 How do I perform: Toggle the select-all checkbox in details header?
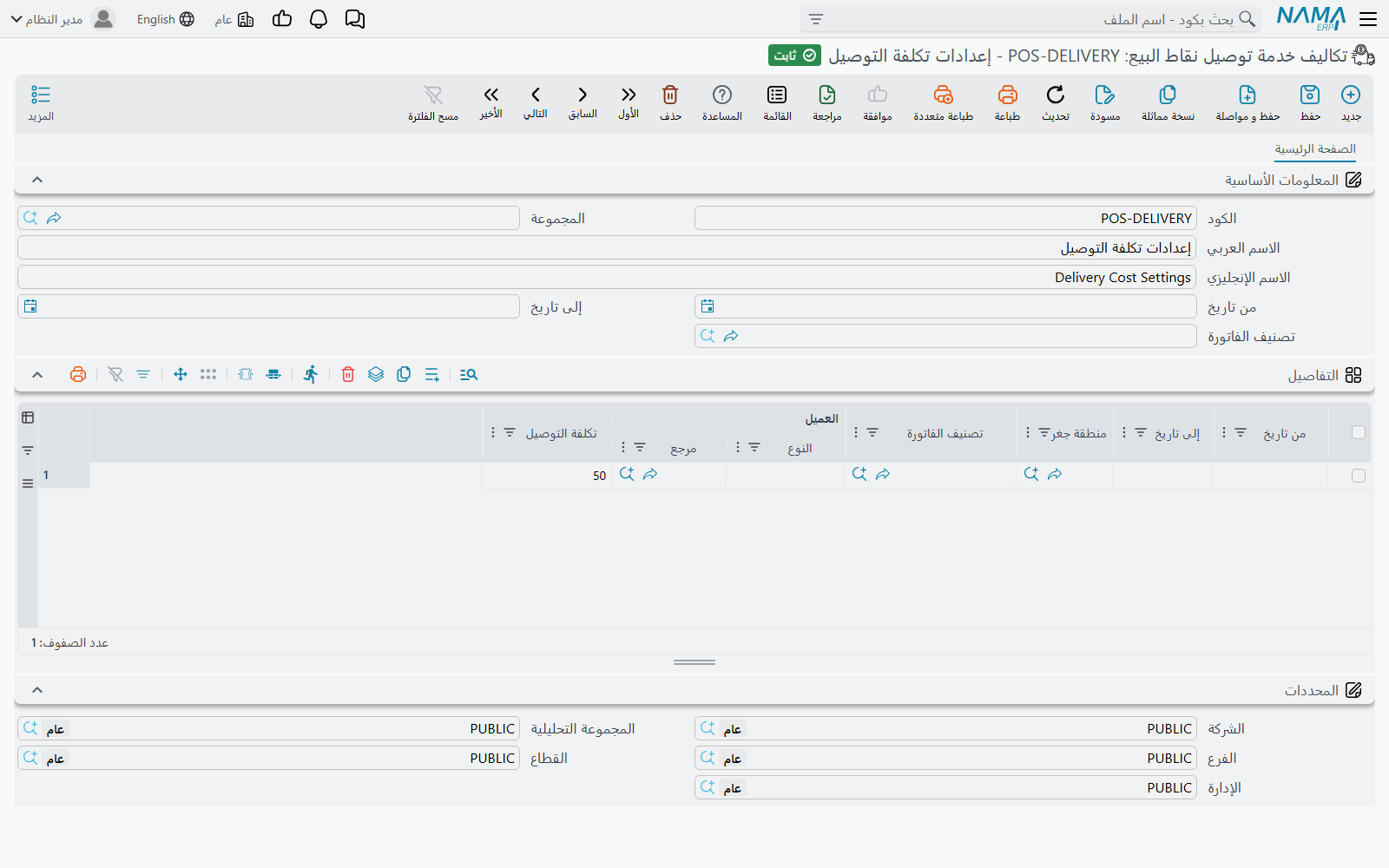coord(1359,432)
